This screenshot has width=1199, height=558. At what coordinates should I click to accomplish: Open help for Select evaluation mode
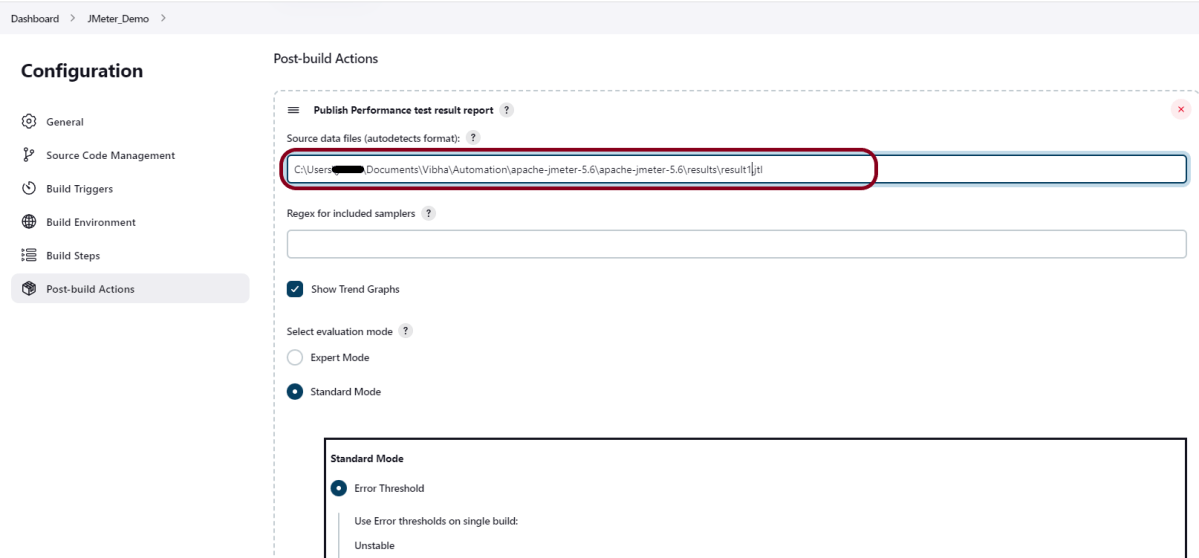(x=405, y=331)
